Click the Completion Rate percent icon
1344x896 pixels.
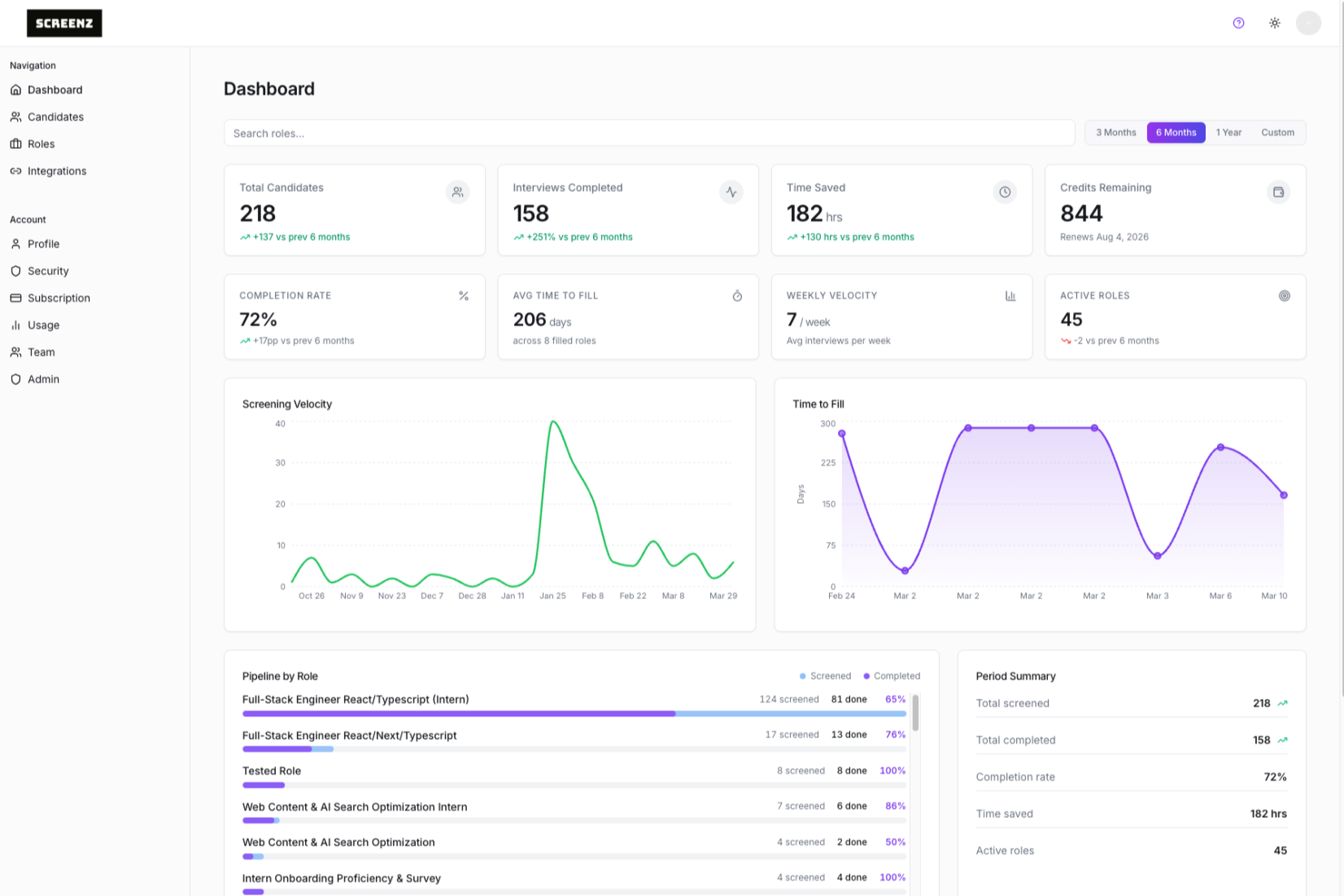[464, 296]
